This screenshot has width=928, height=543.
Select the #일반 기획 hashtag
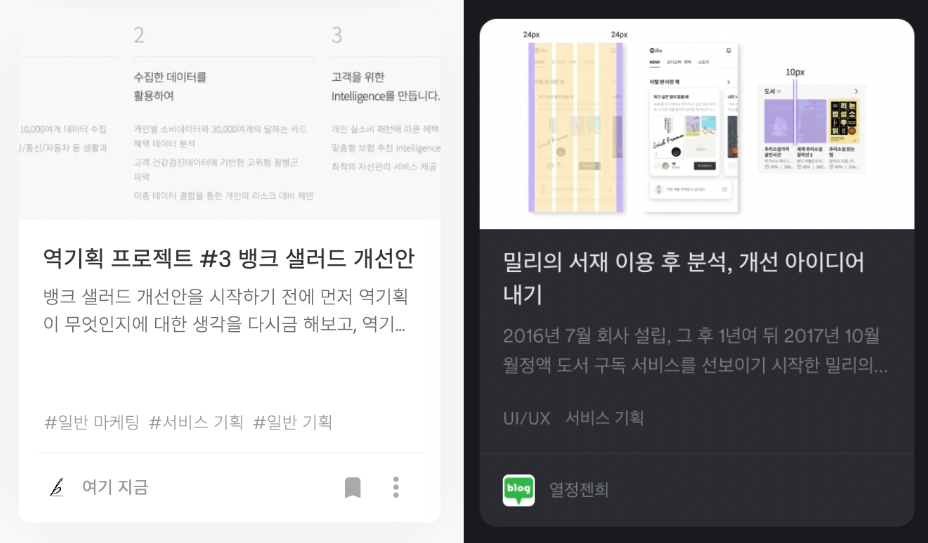pos(292,422)
